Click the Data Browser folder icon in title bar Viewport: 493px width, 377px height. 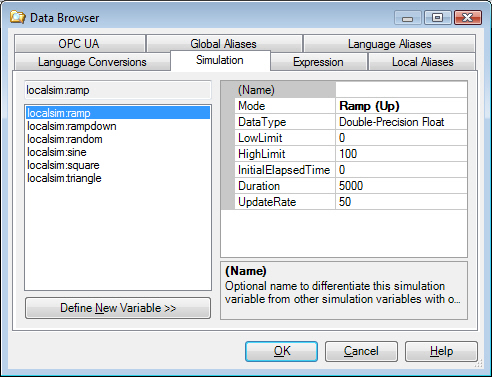tap(17, 17)
